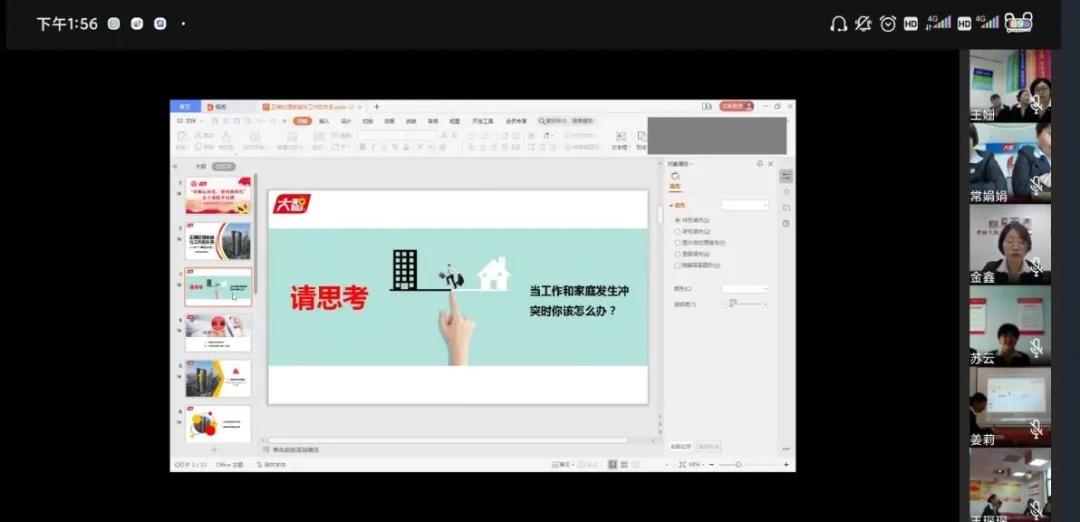1080x522 pixels.
Task: Select the gradient fill radio button
Action: click(x=678, y=231)
